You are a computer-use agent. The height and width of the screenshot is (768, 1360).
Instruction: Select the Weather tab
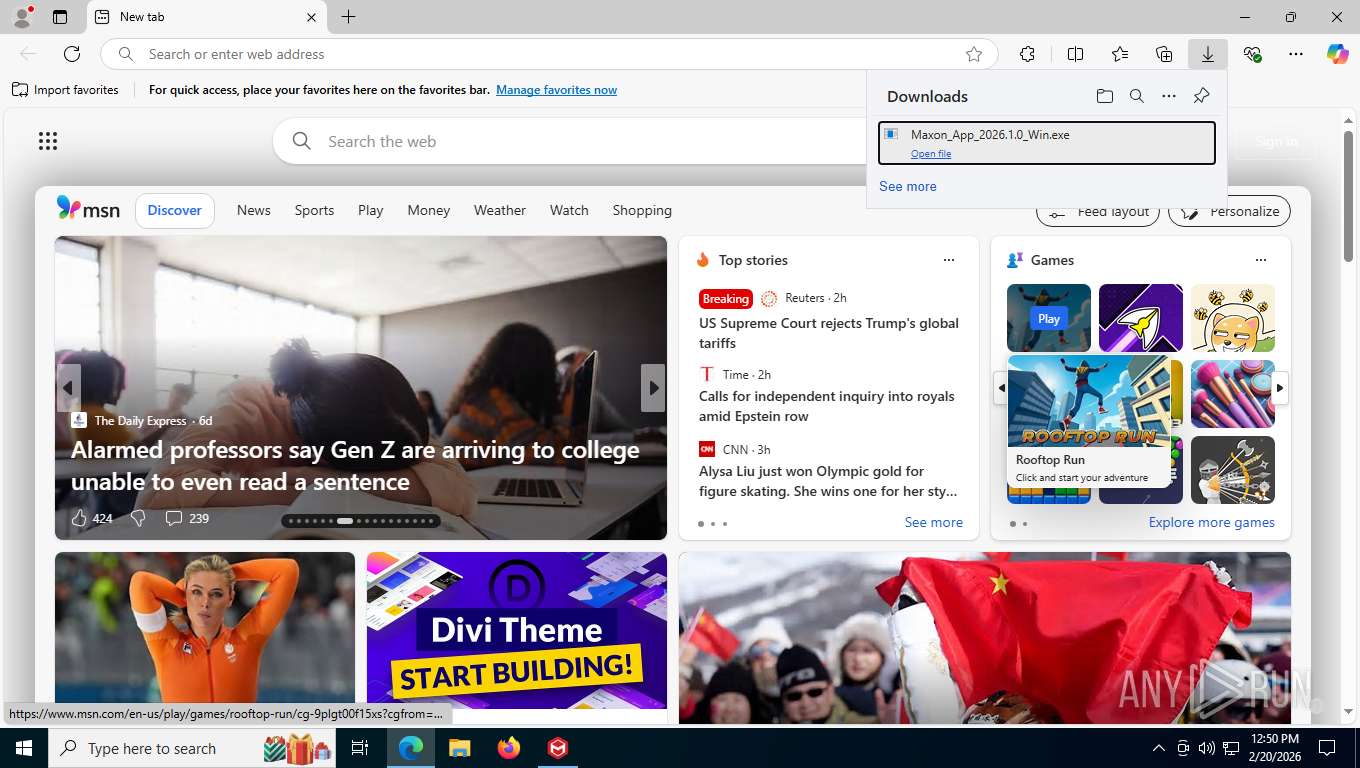pos(500,210)
